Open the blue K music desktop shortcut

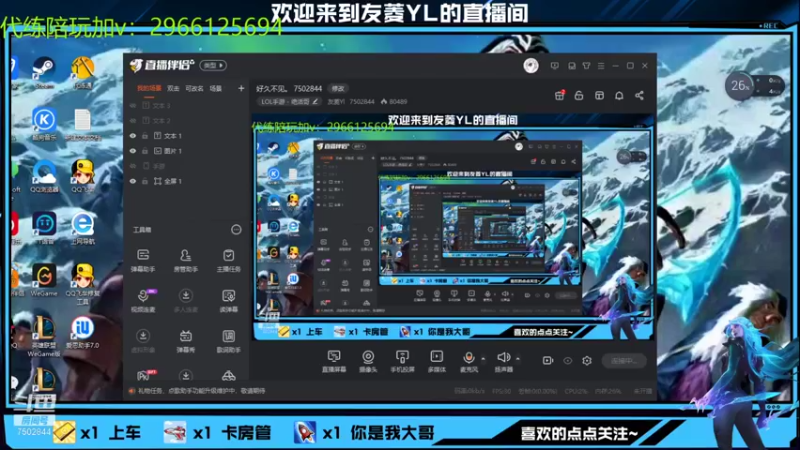[x=44, y=124]
